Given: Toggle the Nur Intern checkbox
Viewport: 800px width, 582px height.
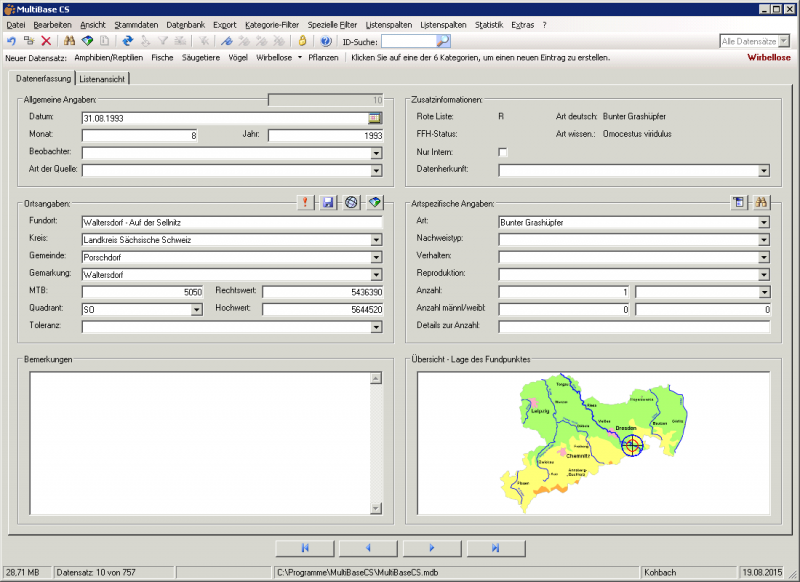Looking at the screenshot, I should (503, 152).
